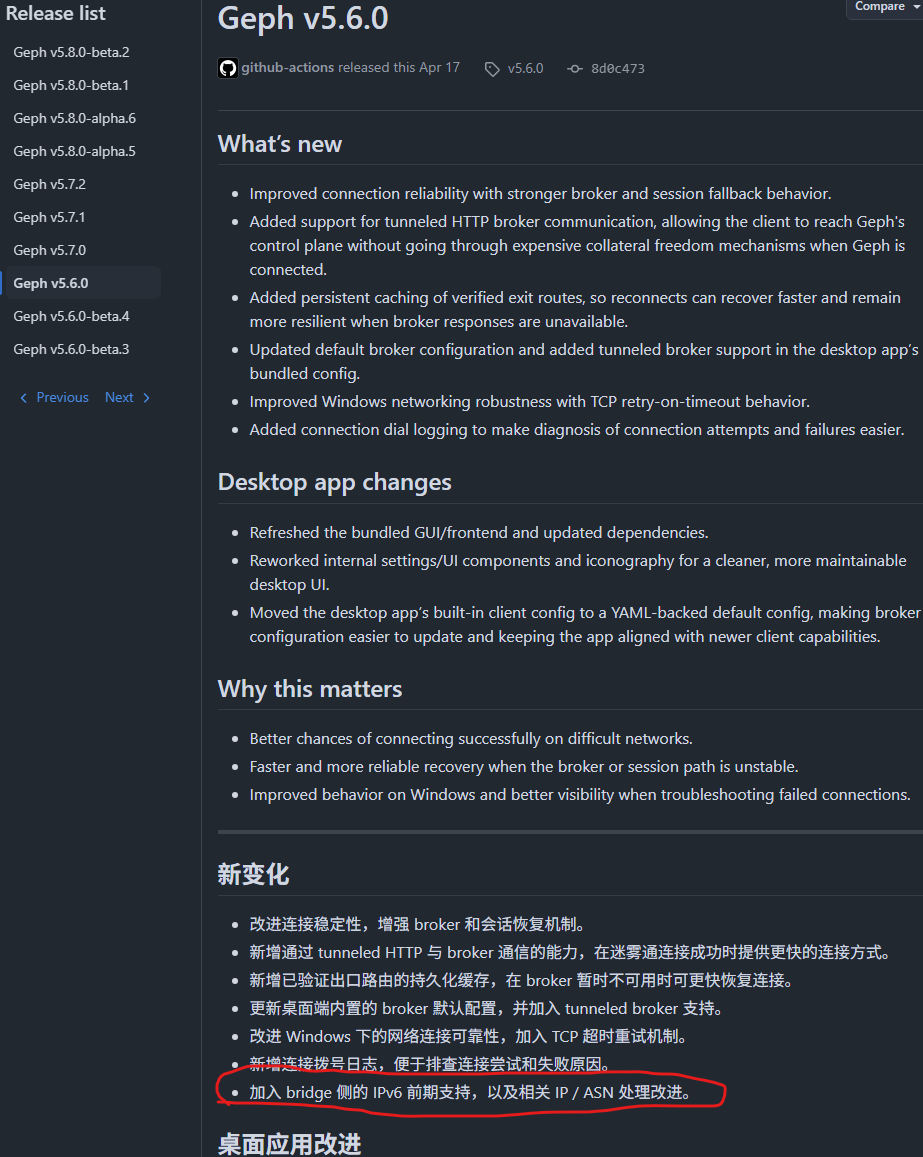The image size is (923, 1157).
Task: Click the 新增连接拨号日志 bullet text
Action: click(432, 1064)
